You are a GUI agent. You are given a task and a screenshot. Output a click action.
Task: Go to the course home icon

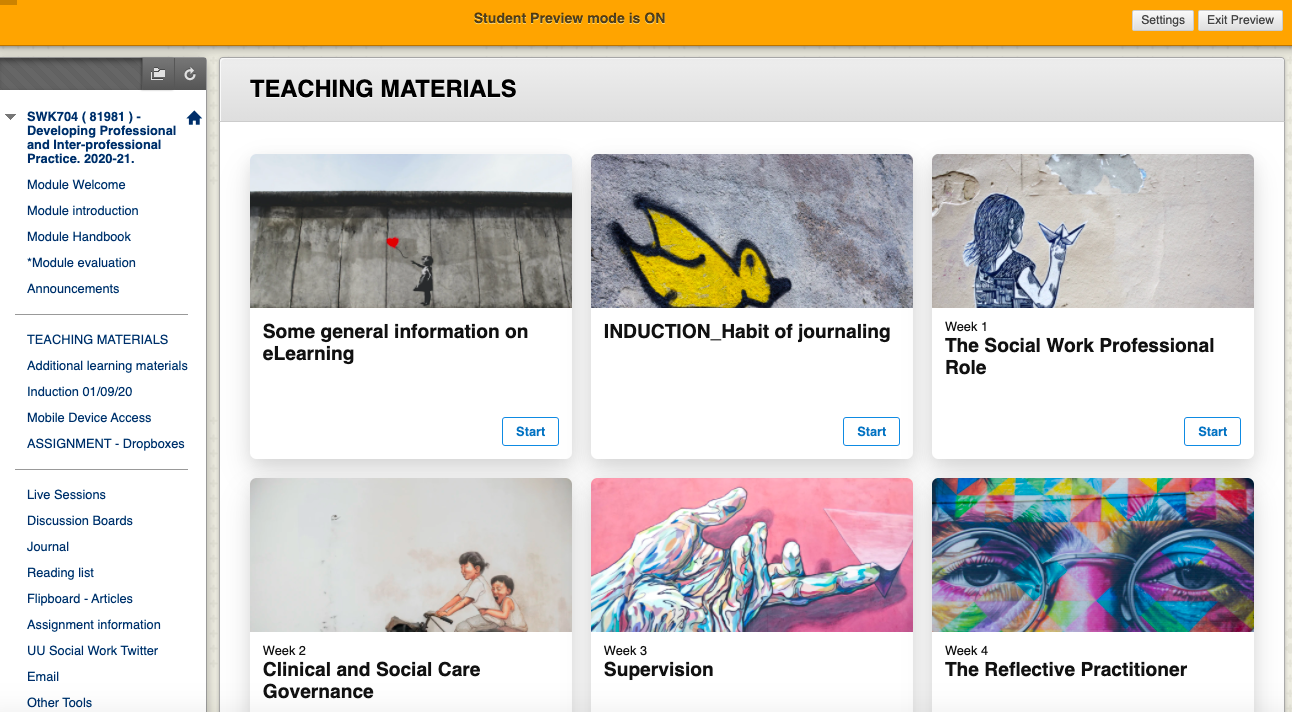click(x=194, y=118)
